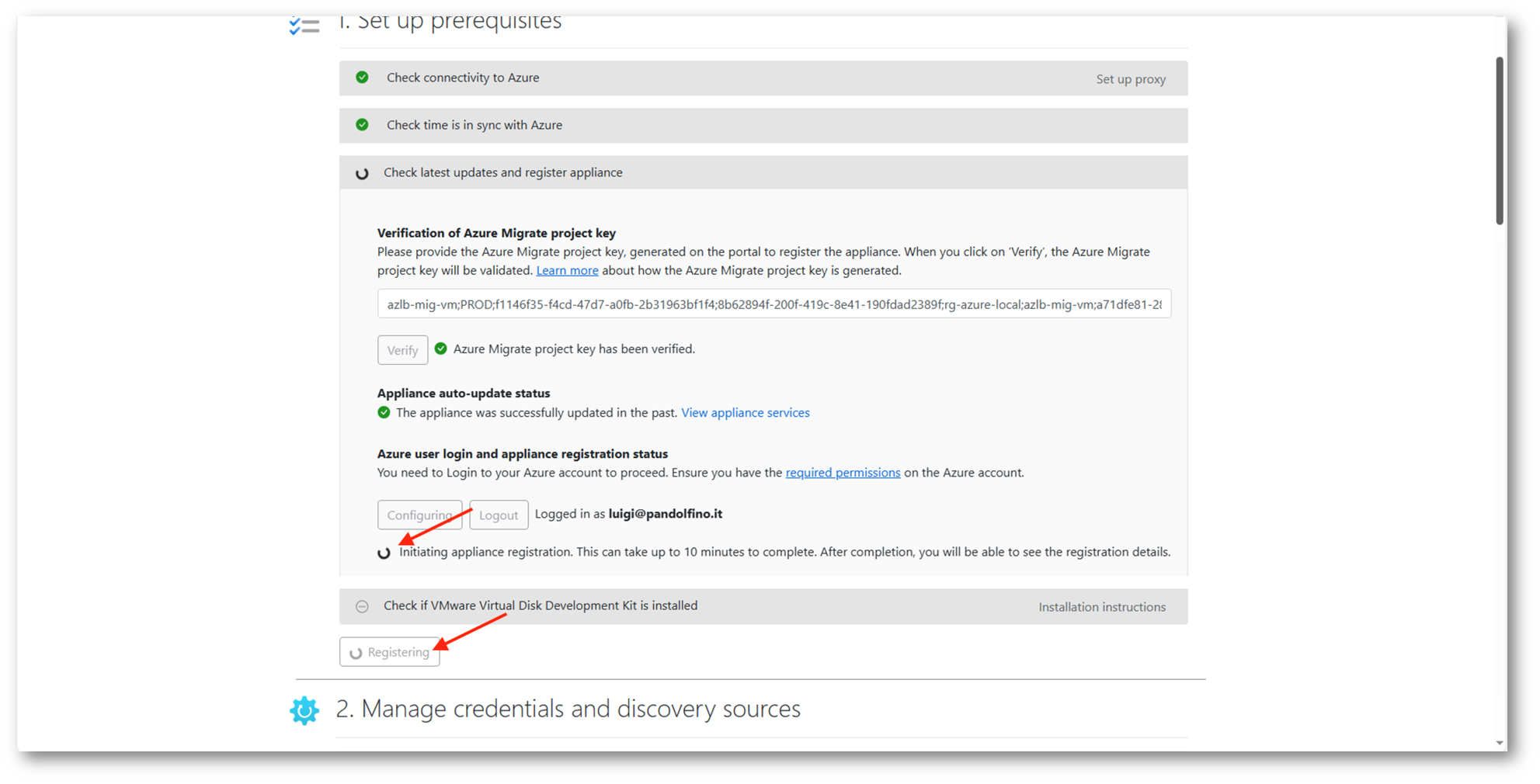1540x784 pixels.
Task: Click the blue gear credentials icon
Action: (x=304, y=709)
